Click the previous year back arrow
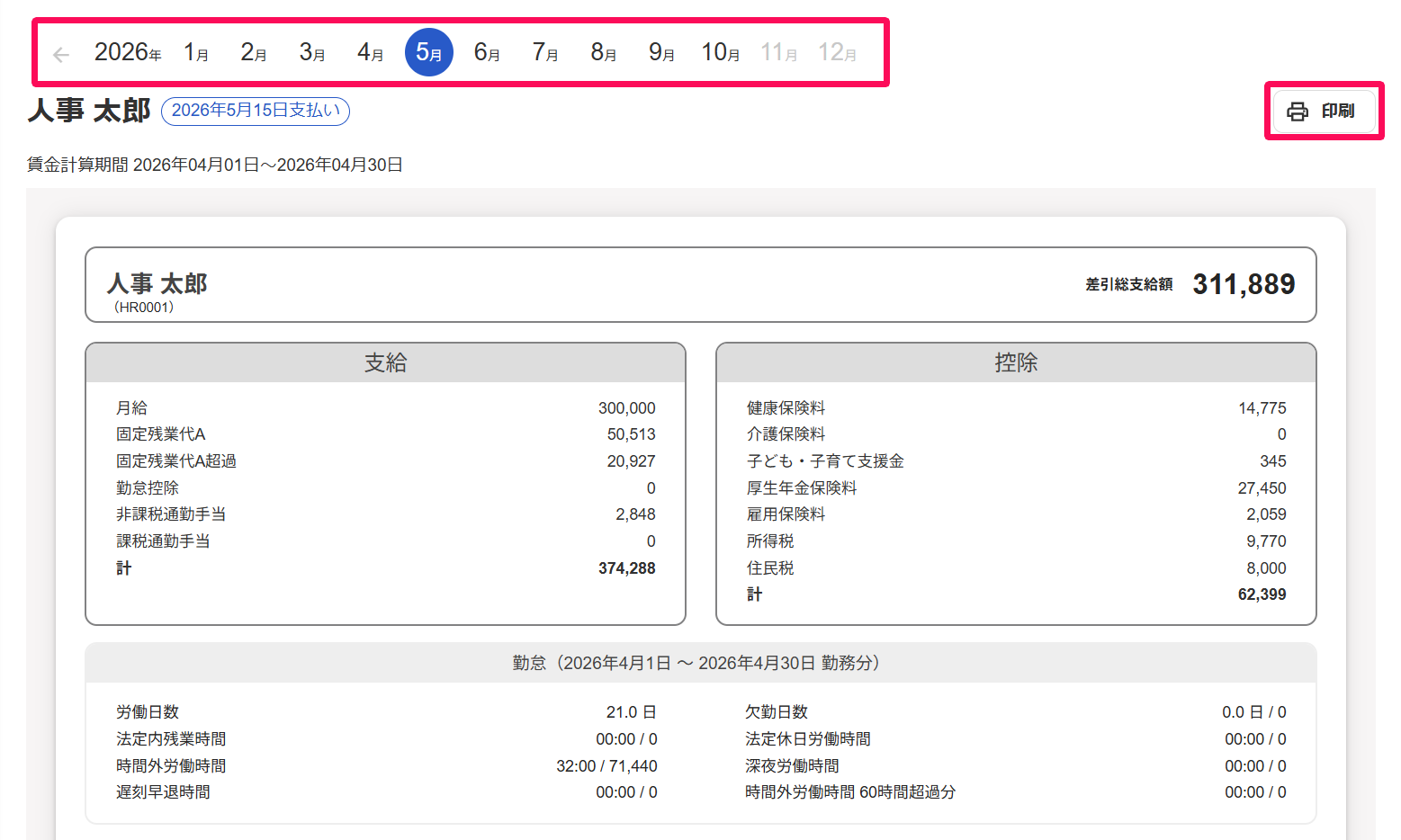 61,55
